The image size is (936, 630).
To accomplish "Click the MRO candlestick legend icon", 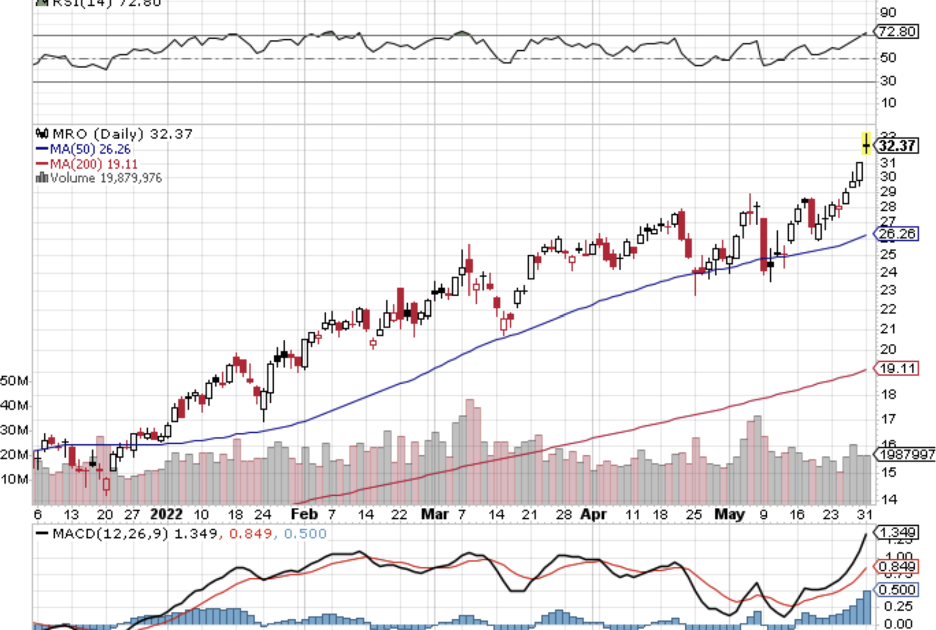I will tap(41, 133).
